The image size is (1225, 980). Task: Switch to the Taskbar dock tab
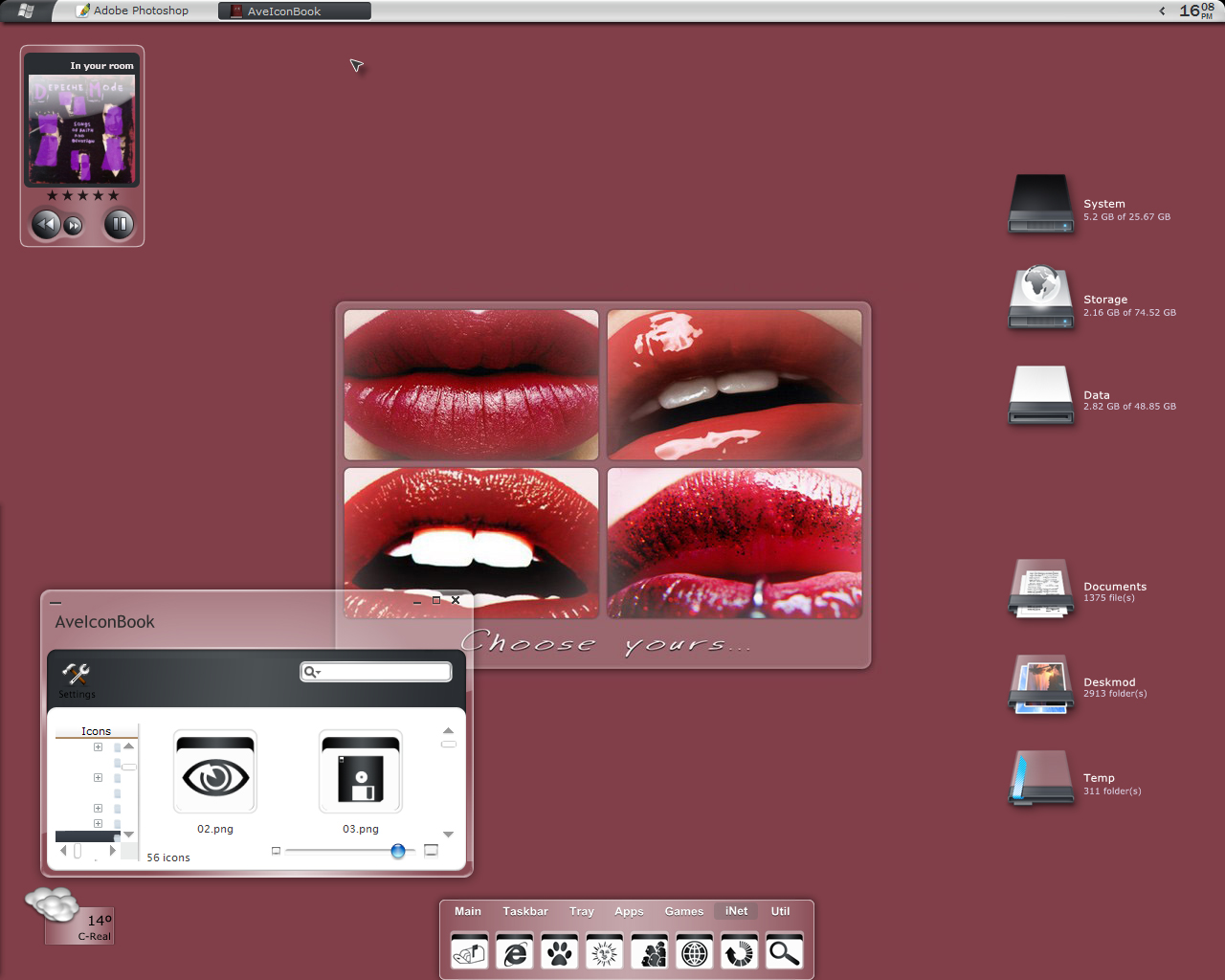tap(525, 911)
